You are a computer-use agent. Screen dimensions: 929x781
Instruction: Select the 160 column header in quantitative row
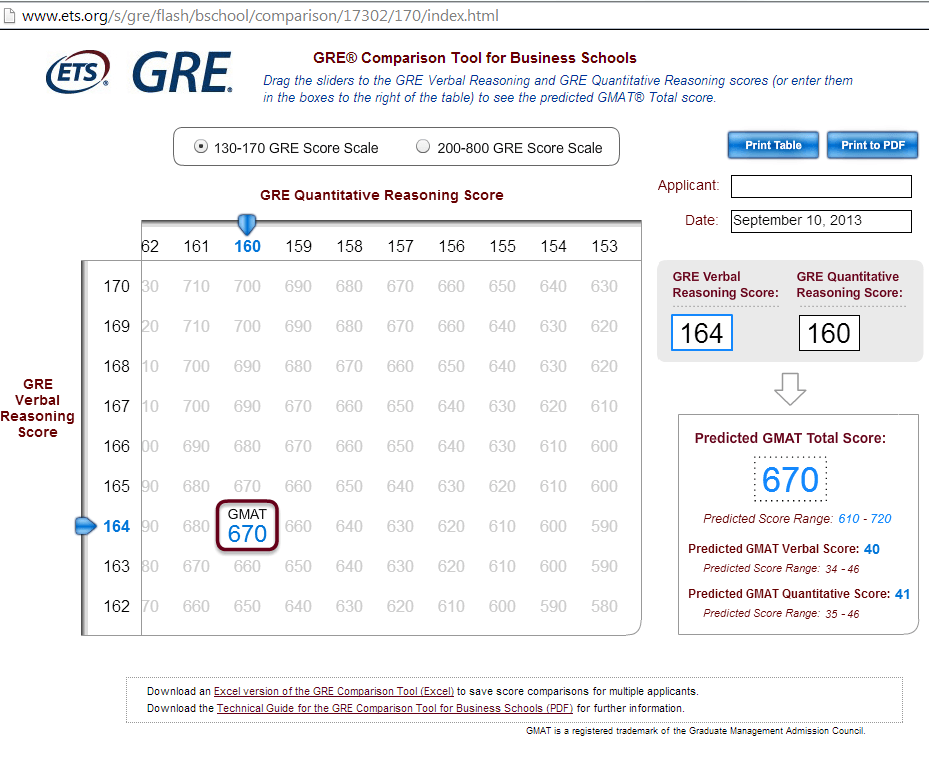coord(246,245)
